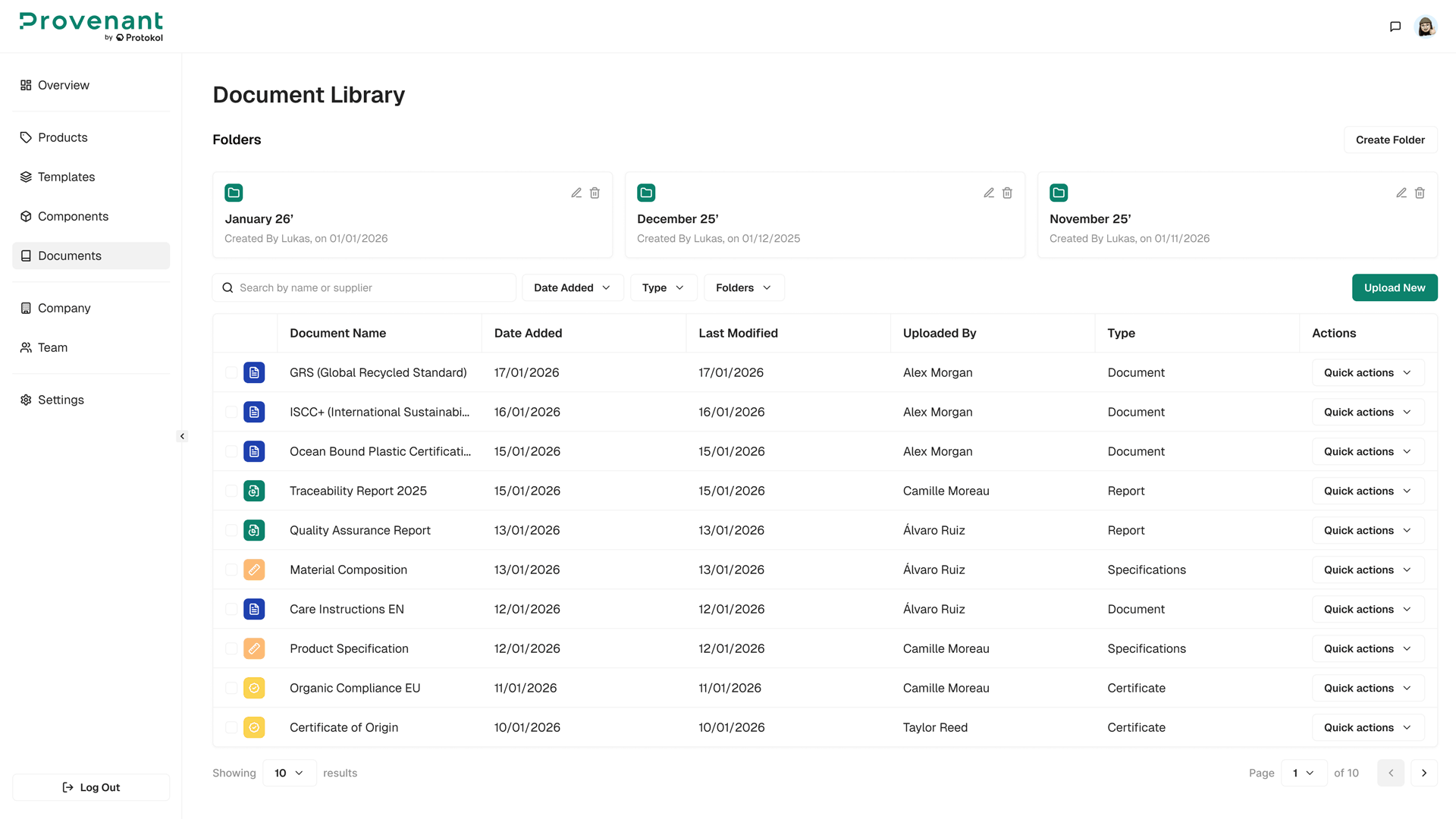This screenshot has height=819, width=1456.
Task: Open Quick actions for Care Instructions EN
Action: tap(1367, 609)
